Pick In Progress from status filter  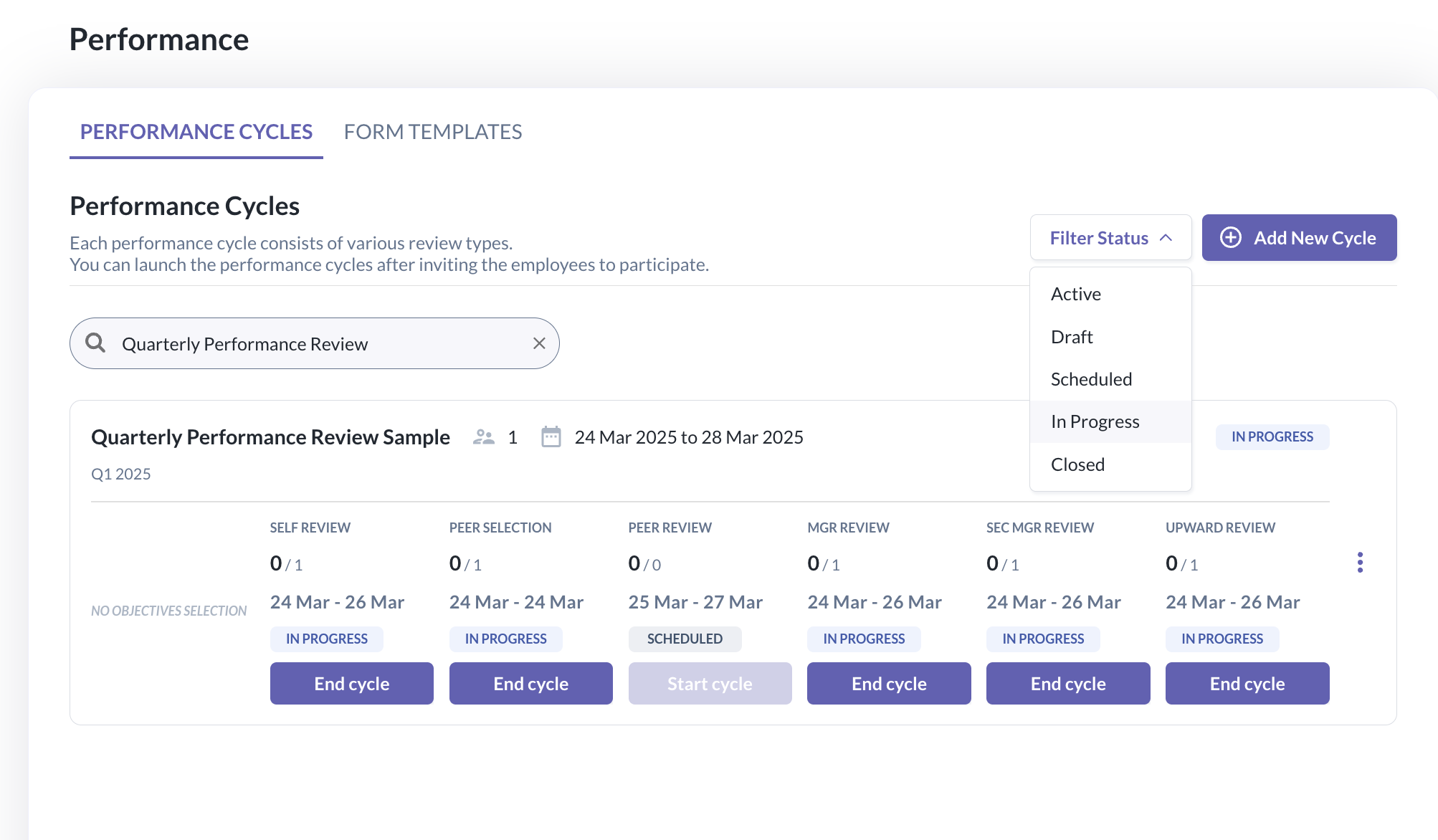click(1095, 421)
